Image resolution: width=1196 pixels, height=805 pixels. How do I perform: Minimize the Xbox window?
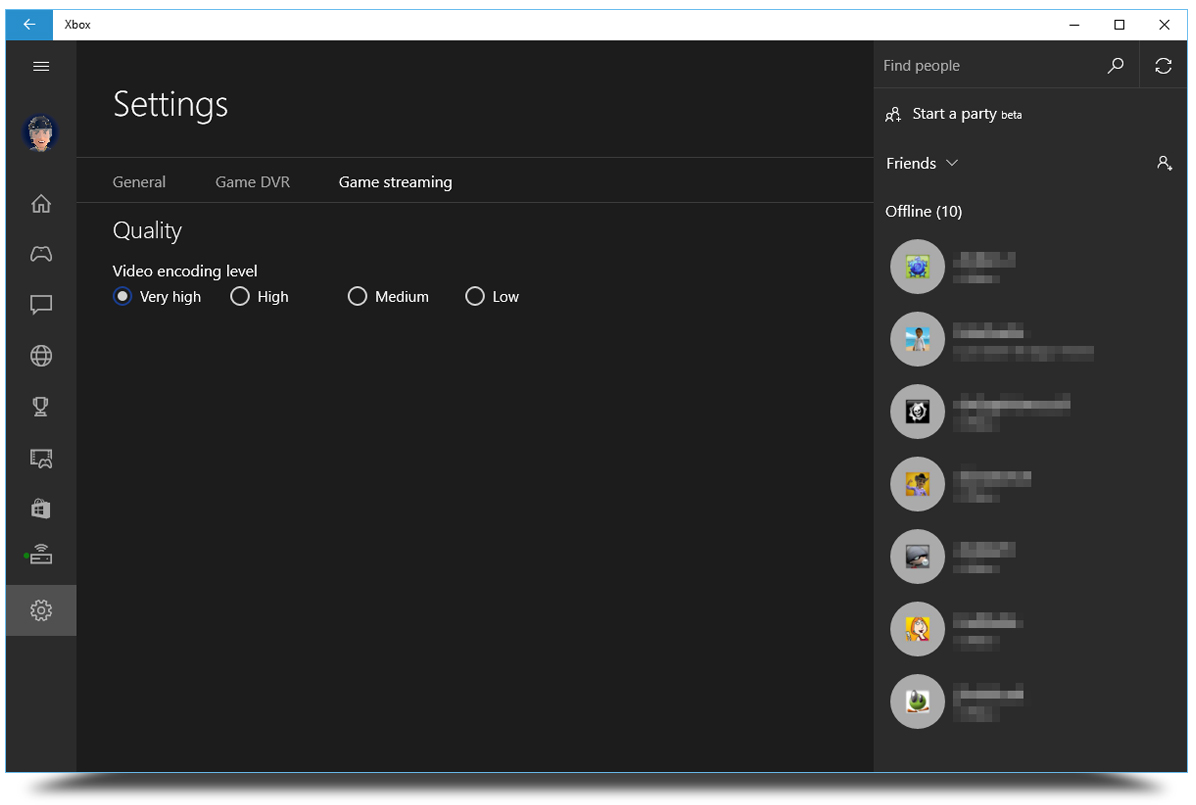(x=1074, y=25)
